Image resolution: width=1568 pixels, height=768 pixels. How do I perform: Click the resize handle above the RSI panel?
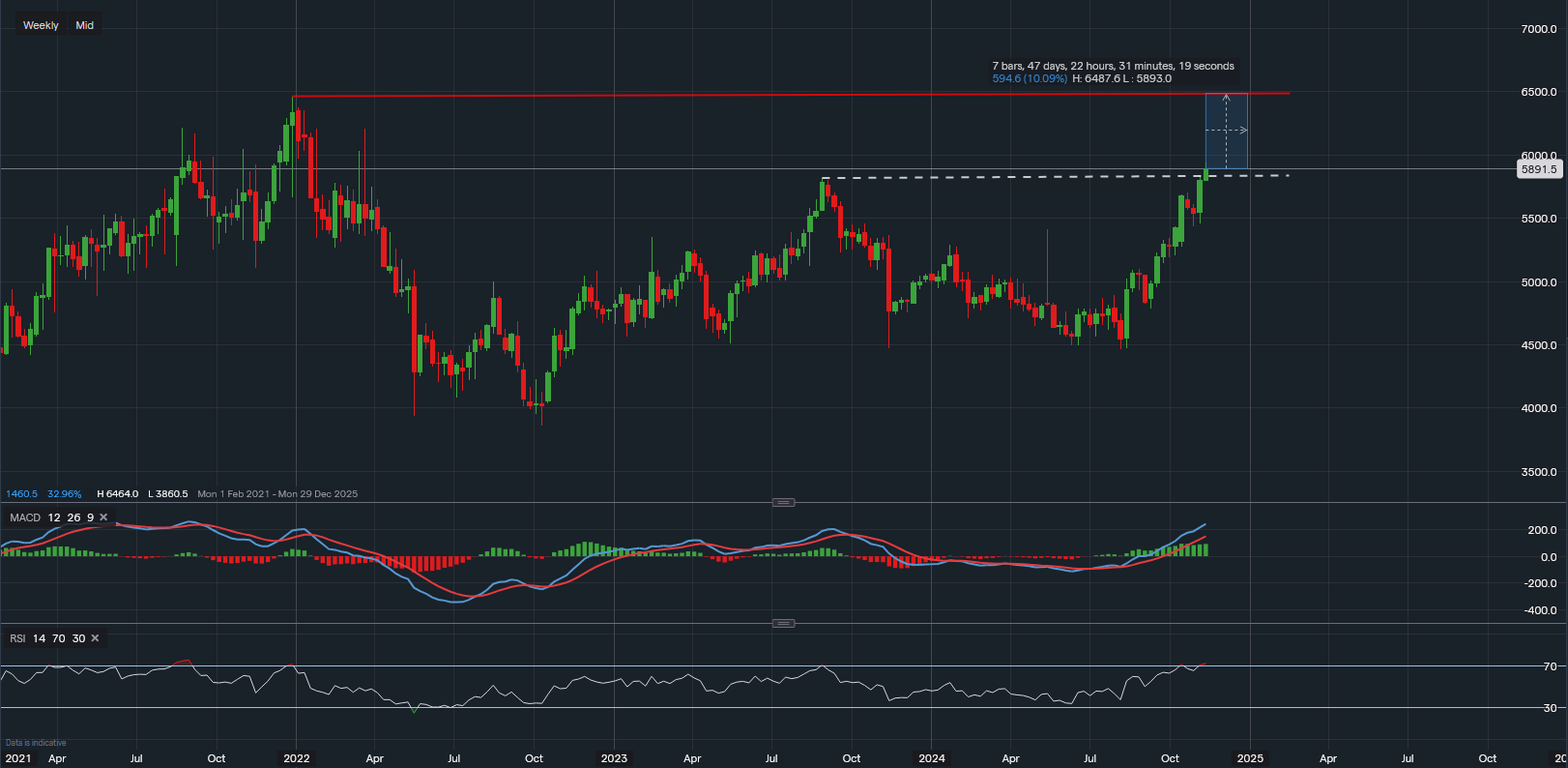tap(784, 623)
